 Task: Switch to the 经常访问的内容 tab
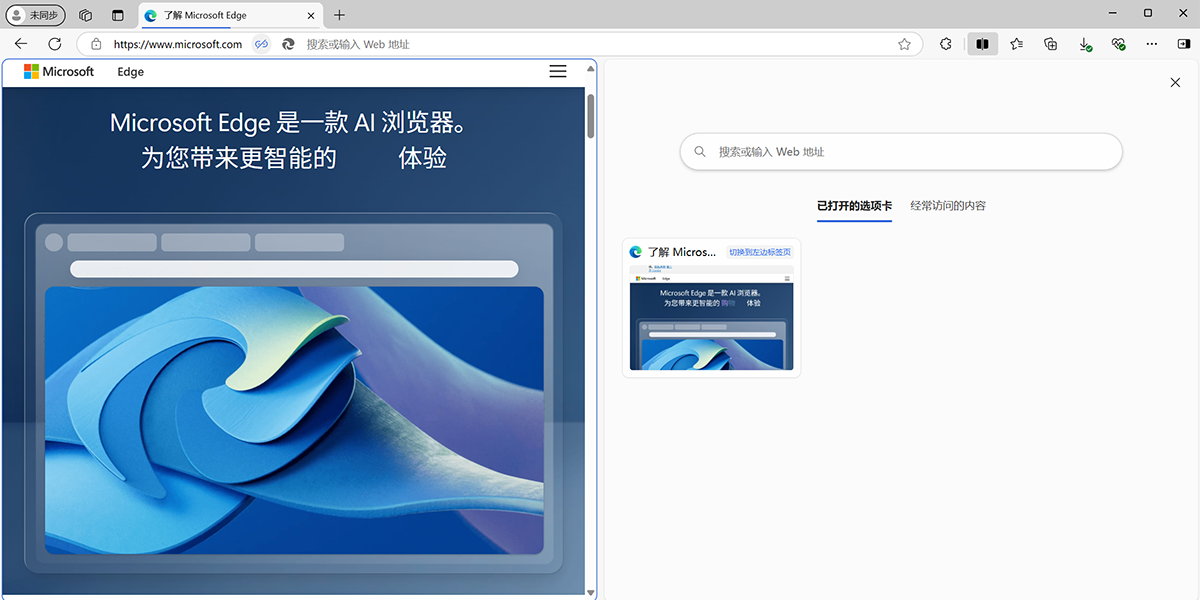coord(948,205)
